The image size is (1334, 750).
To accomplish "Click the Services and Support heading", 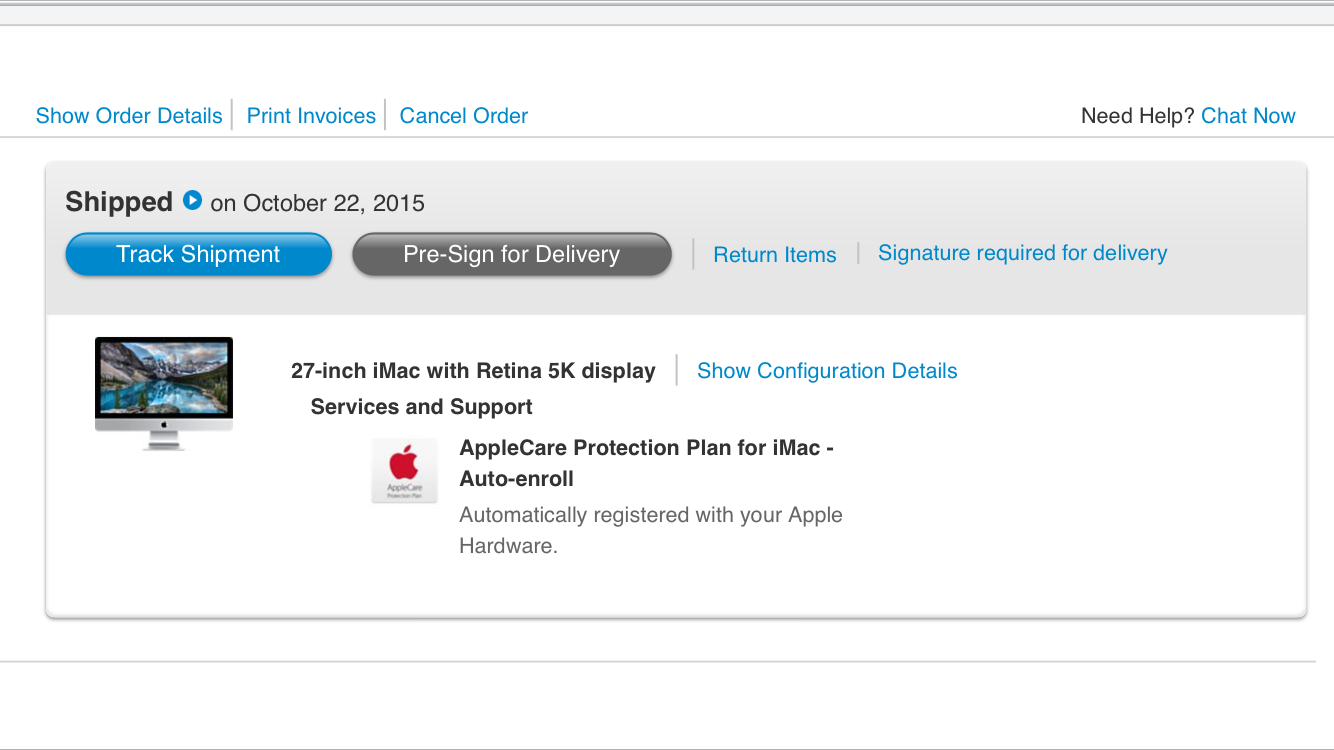I will (x=421, y=407).
